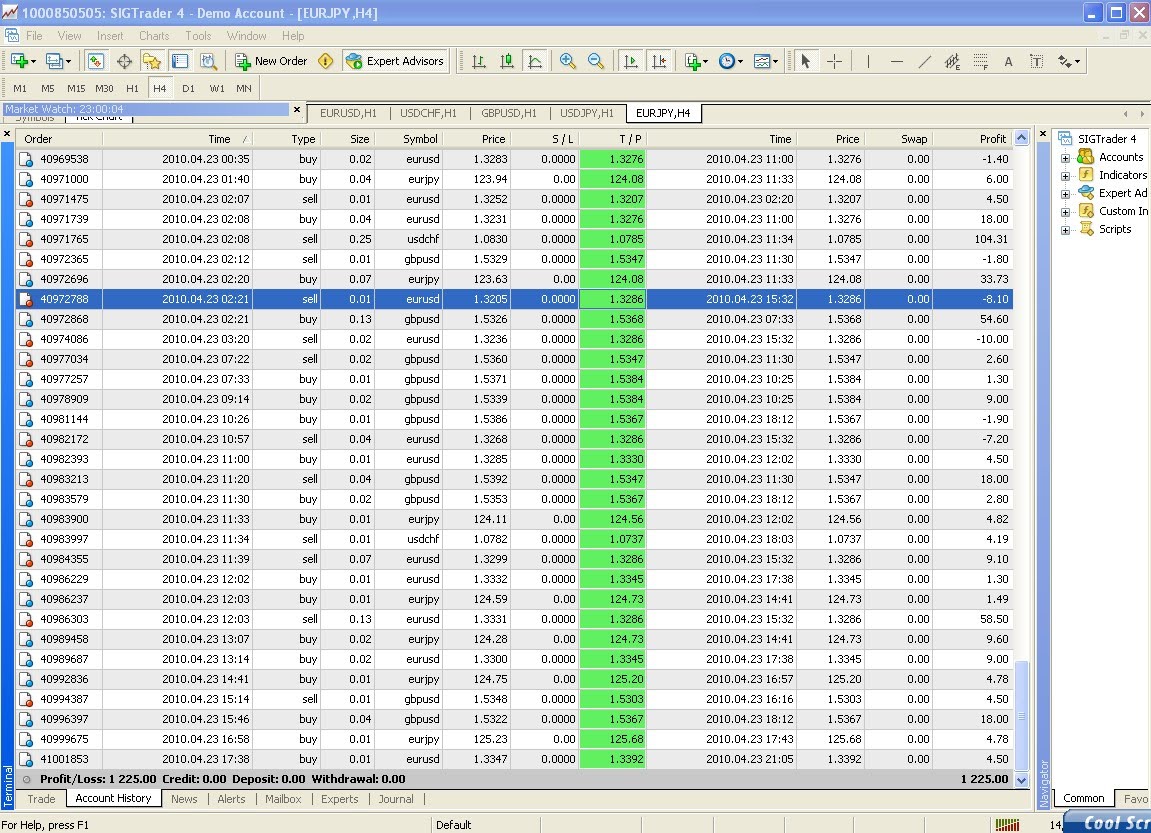Screen dimensions: 1151x833
Task: Select the cursor arrow tool
Action: (x=805, y=62)
